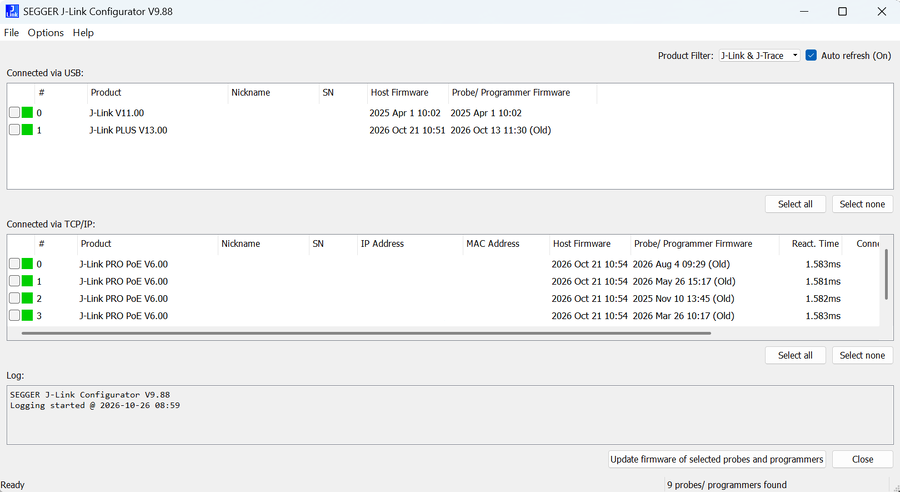Click Select none for TCP/IP probes
This screenshot has height=492, width=900.
(x=862, y=355)
